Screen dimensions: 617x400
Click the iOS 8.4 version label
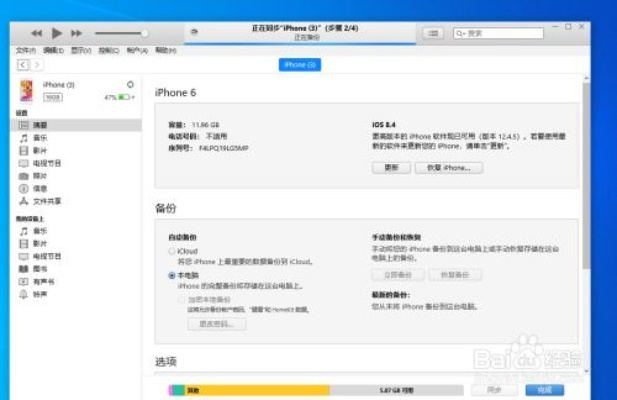tap(384, 125)
